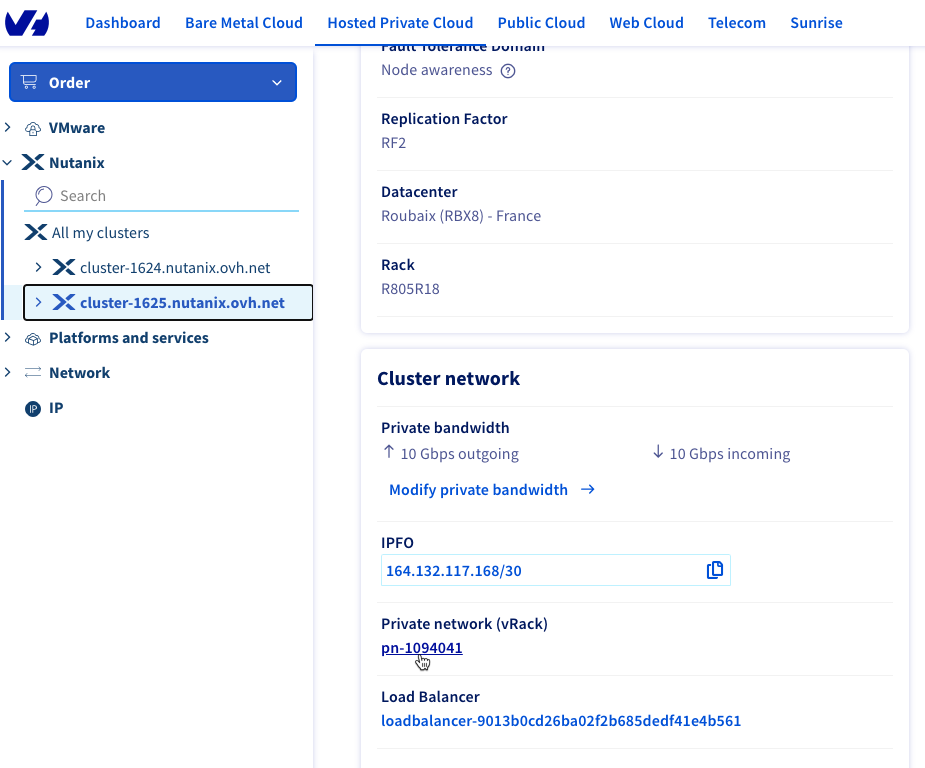Click 10 Gbps incoming text
Image resolution: width=925 pixels, height=768 pixels.
(x=730, y=454)
